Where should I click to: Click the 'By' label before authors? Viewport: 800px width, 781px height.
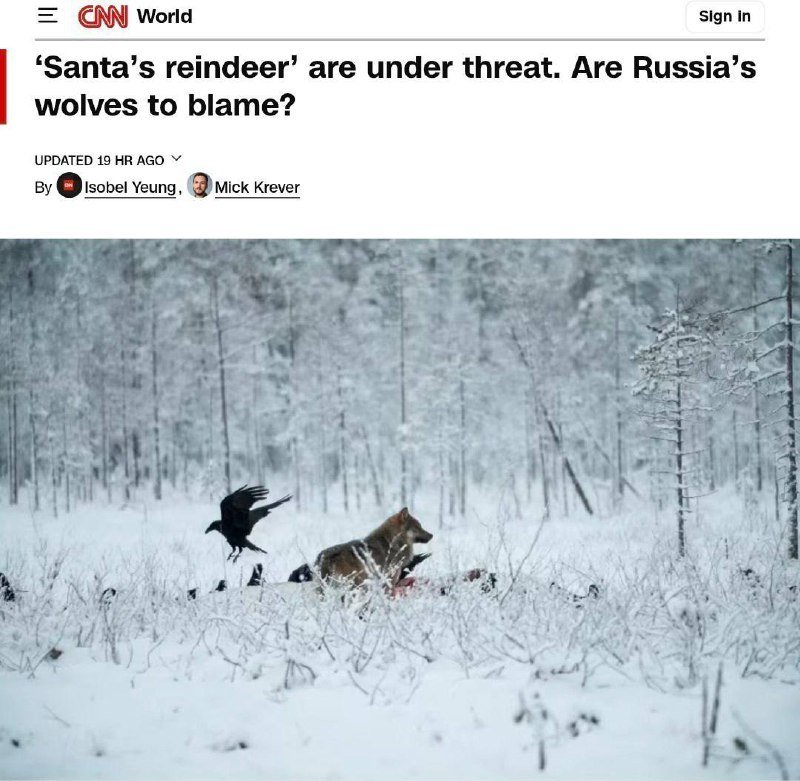43,187
